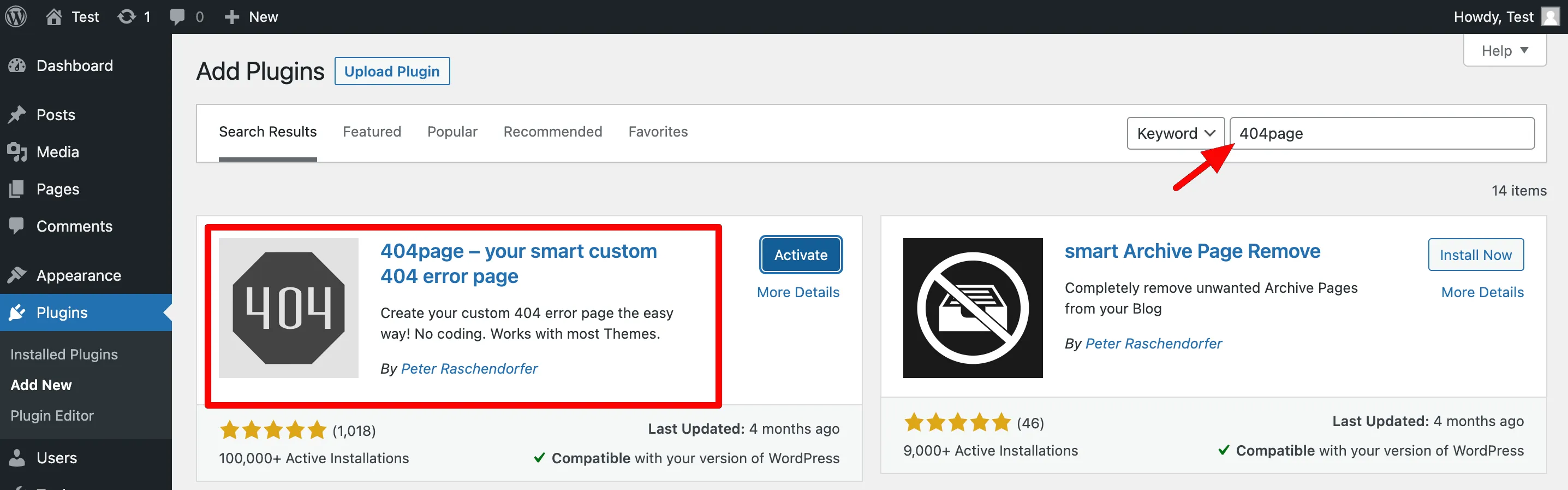Activate the 404page plugin
This screenshot has width=1568, height=490.
point(801,255)
